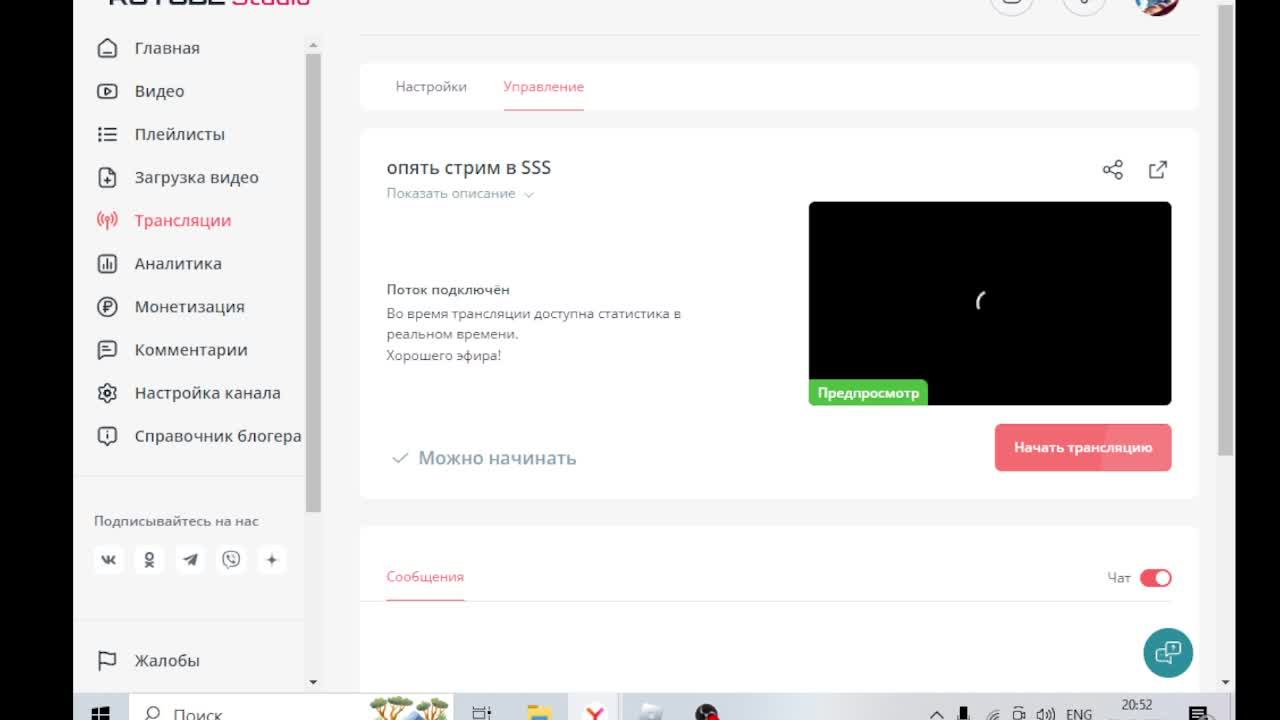Click the sidebar scrollbar down arrow
The image size is (1280, 720).
pos(313,682)
